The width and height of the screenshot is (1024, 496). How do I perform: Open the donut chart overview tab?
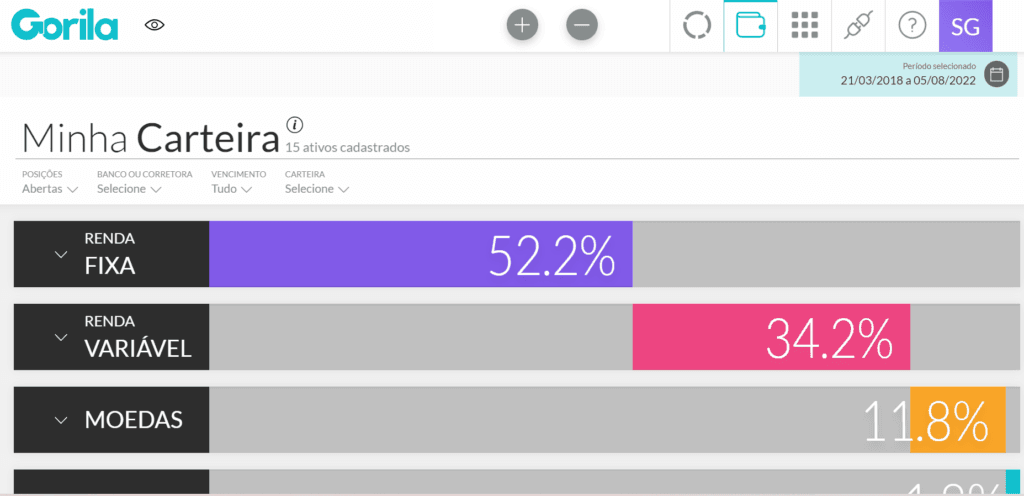[697, 26]
